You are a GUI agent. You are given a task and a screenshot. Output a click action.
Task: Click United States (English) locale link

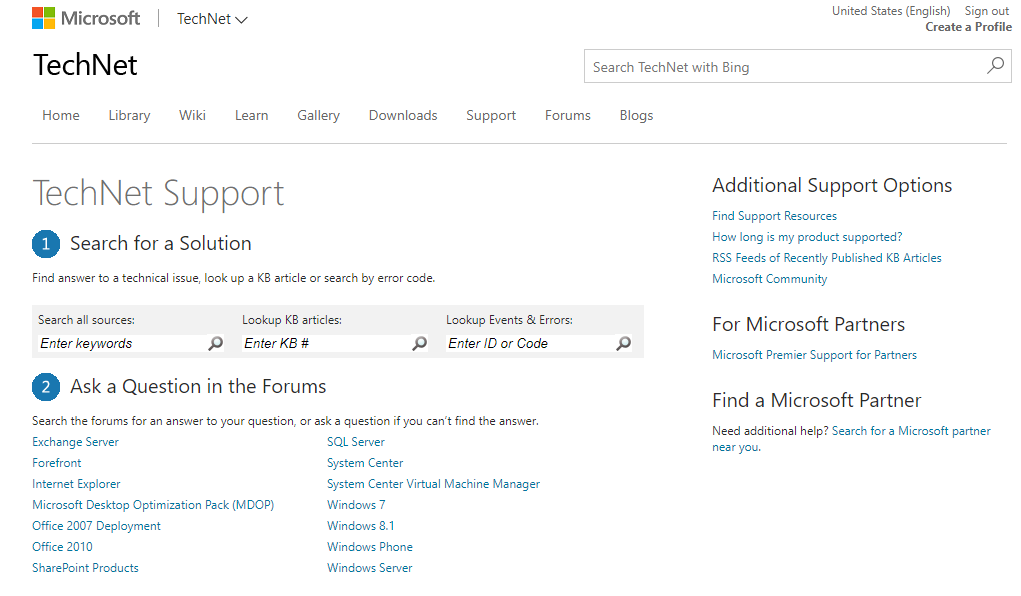[x=891, y=11]
